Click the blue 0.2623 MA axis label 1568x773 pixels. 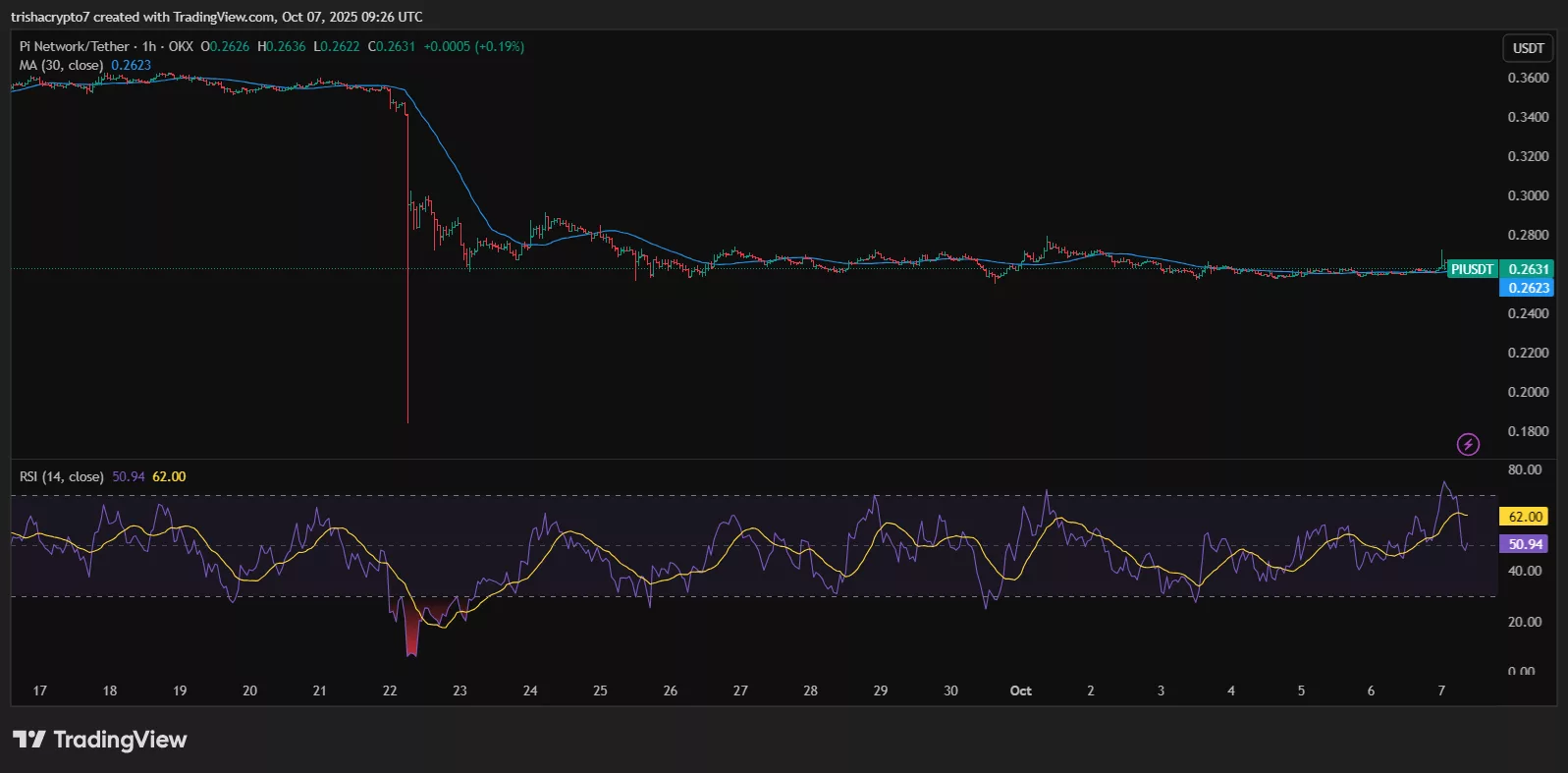1528,288
